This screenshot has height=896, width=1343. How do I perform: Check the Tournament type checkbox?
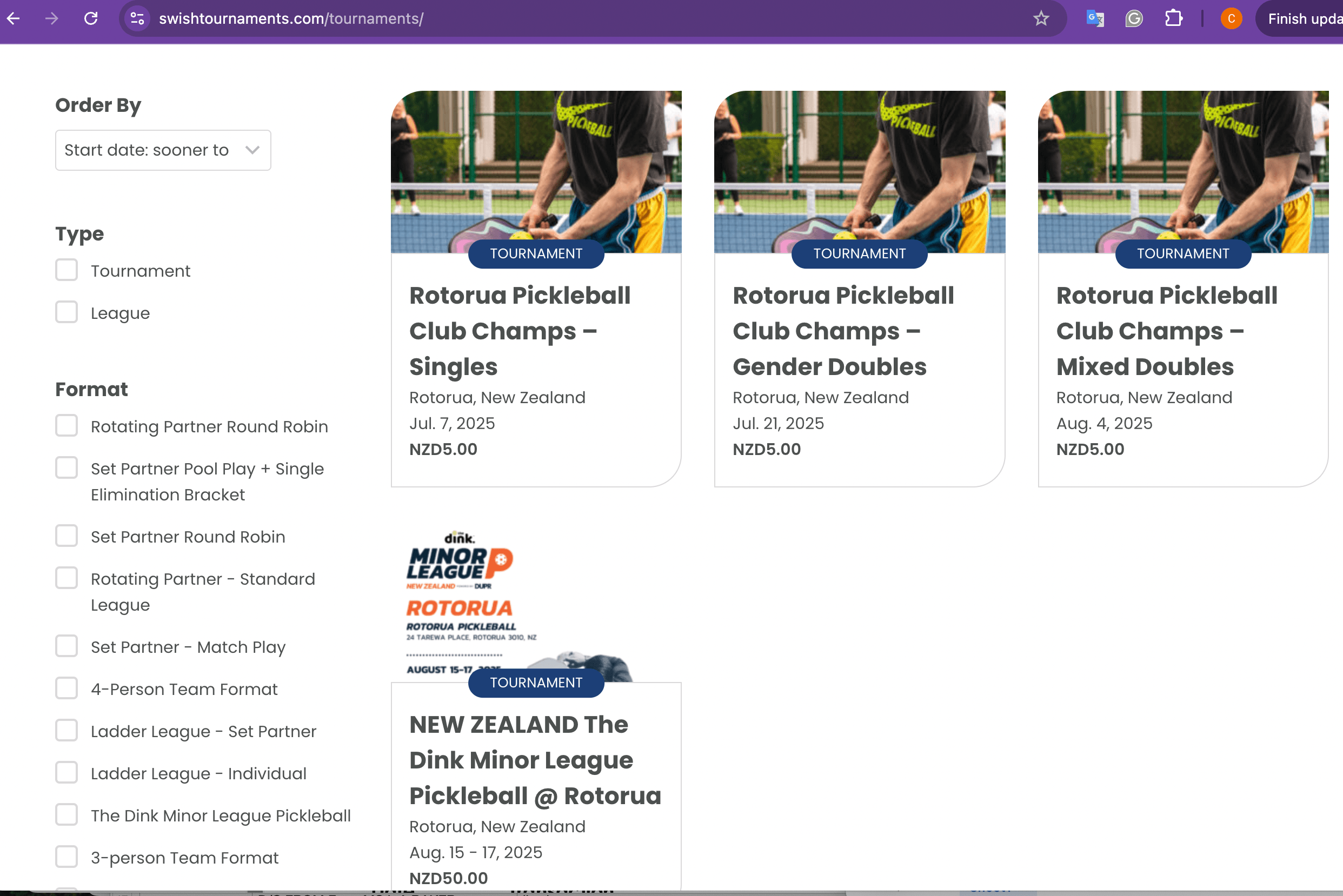[67, 270]
